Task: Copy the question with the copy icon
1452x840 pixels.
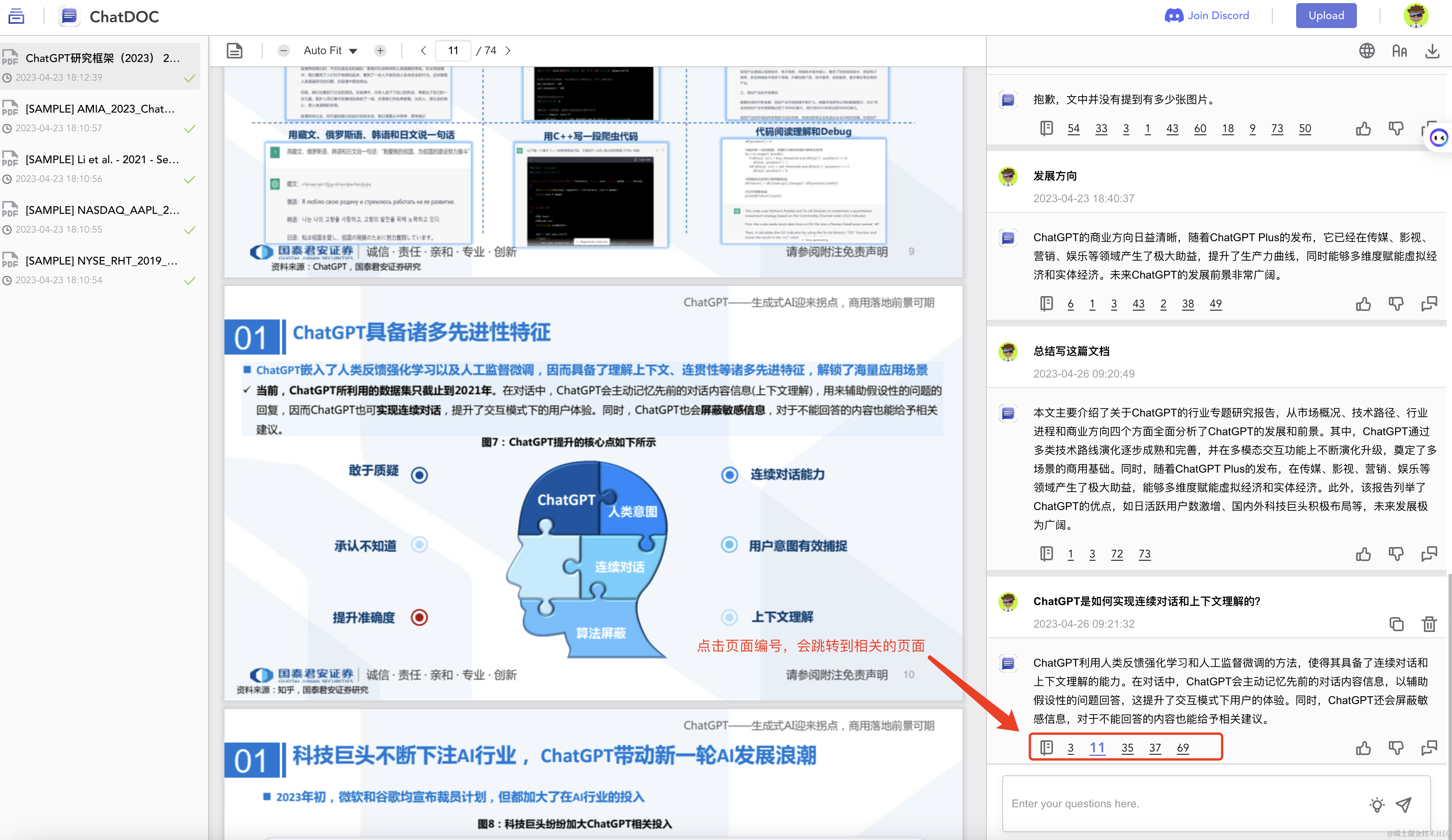Action: pos(1396,624)
